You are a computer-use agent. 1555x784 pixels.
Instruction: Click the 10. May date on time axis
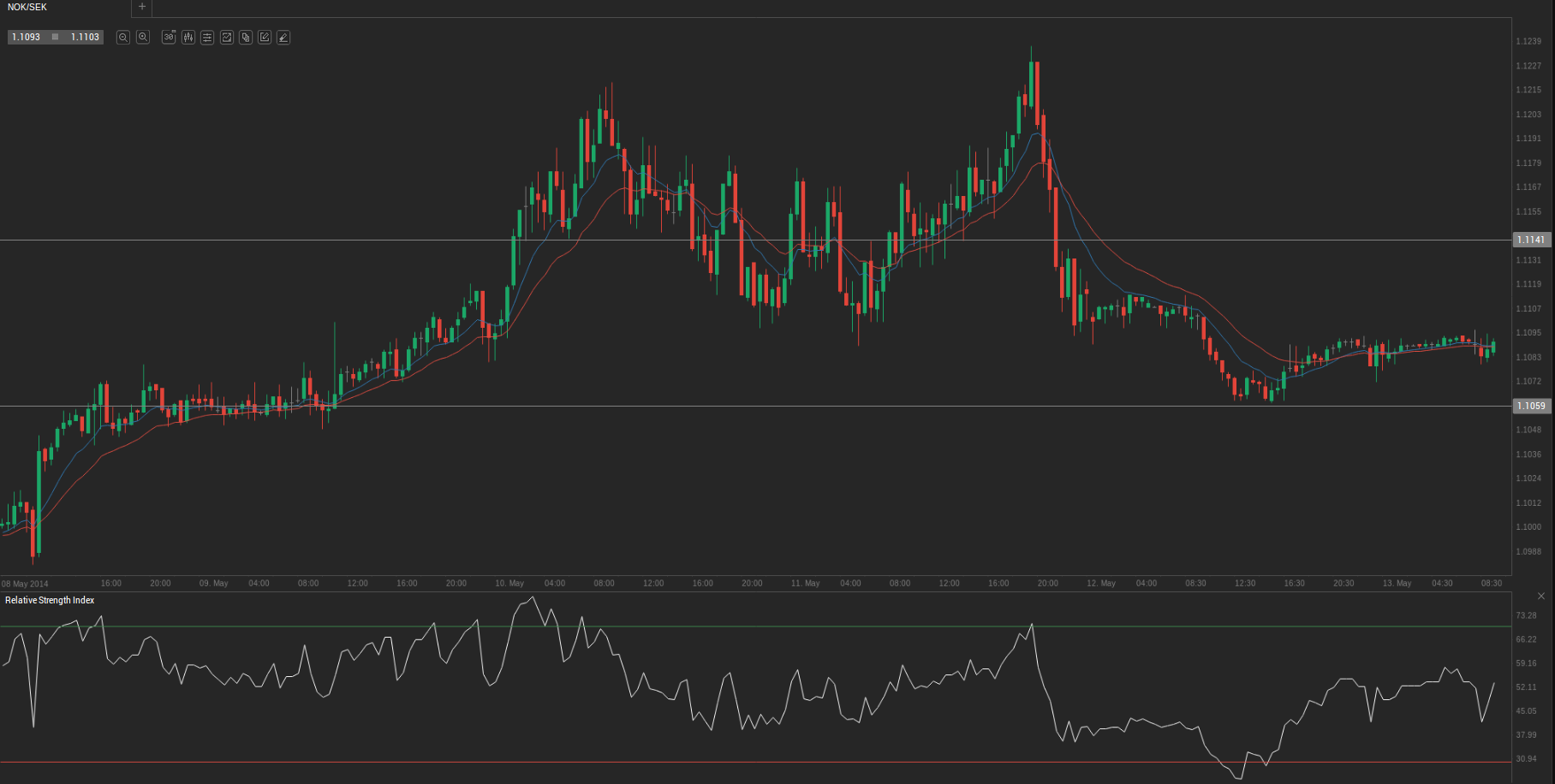(509, 584)
